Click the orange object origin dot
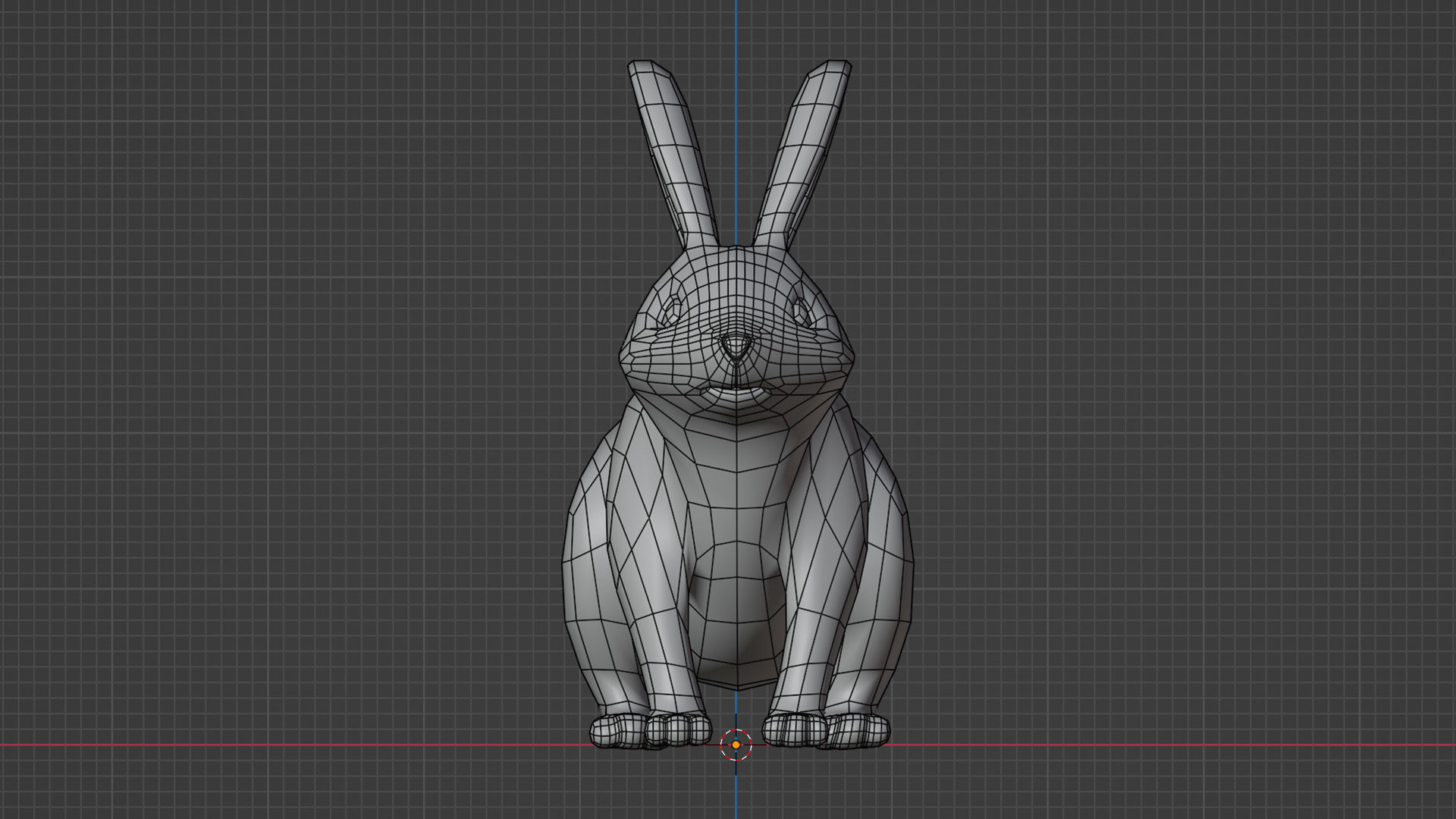 (x=736, y=745)
